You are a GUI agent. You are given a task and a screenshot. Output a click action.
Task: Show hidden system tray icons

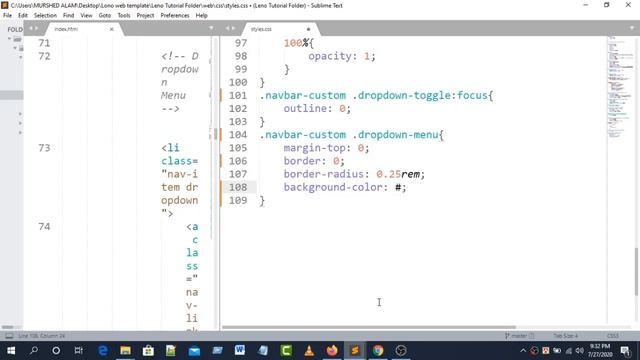tap(523, 351)
